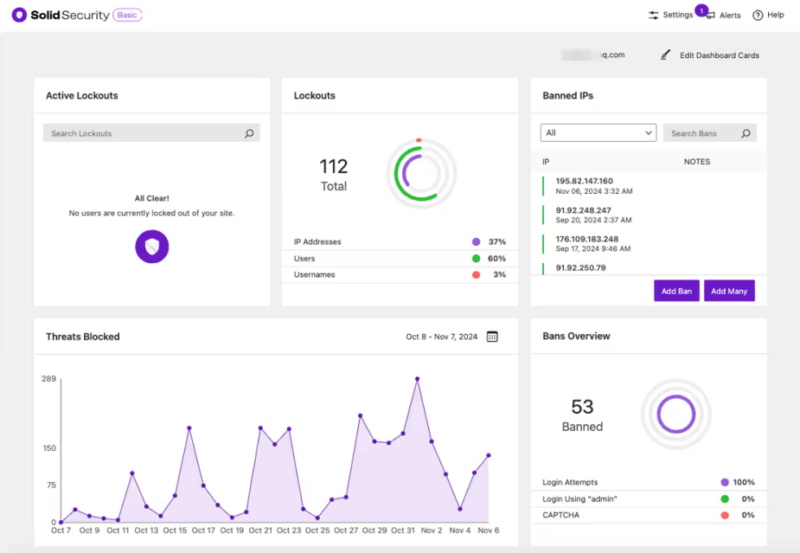The height and width of the screenshot is (553, 800).
Task: Click the Login Attempts row label
Action: tap(570, 482)
